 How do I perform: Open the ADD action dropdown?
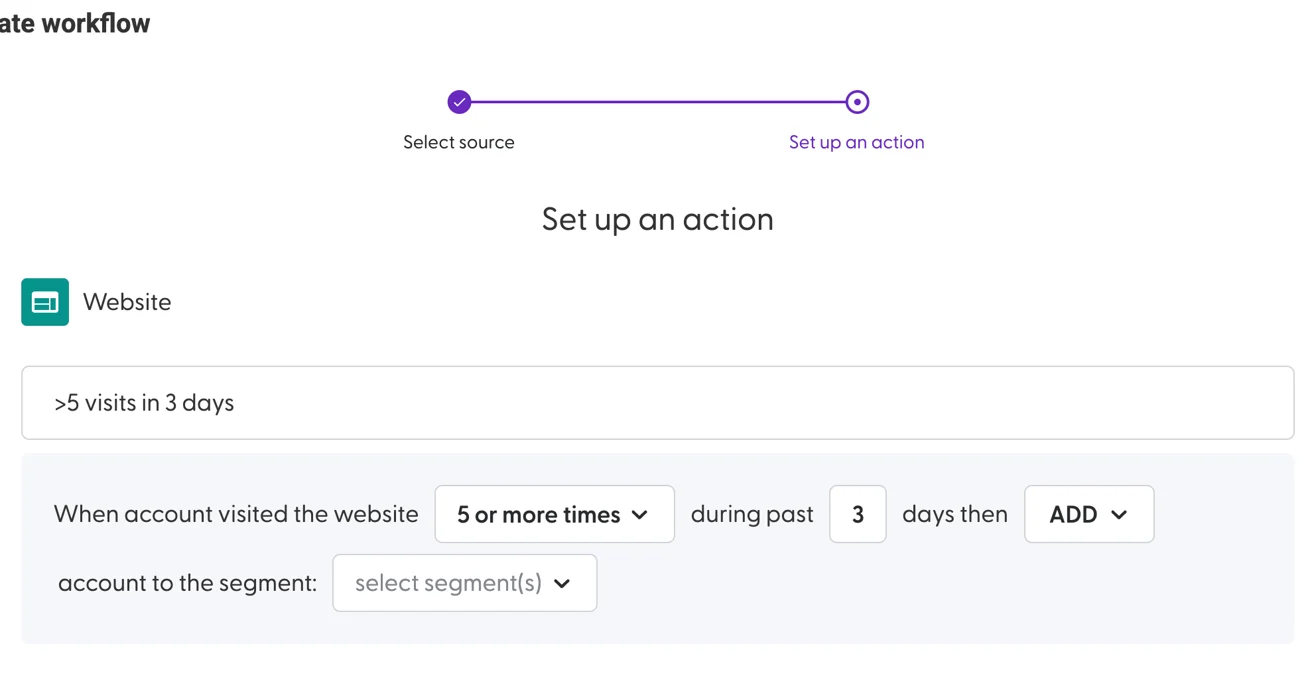[1089, 514]
